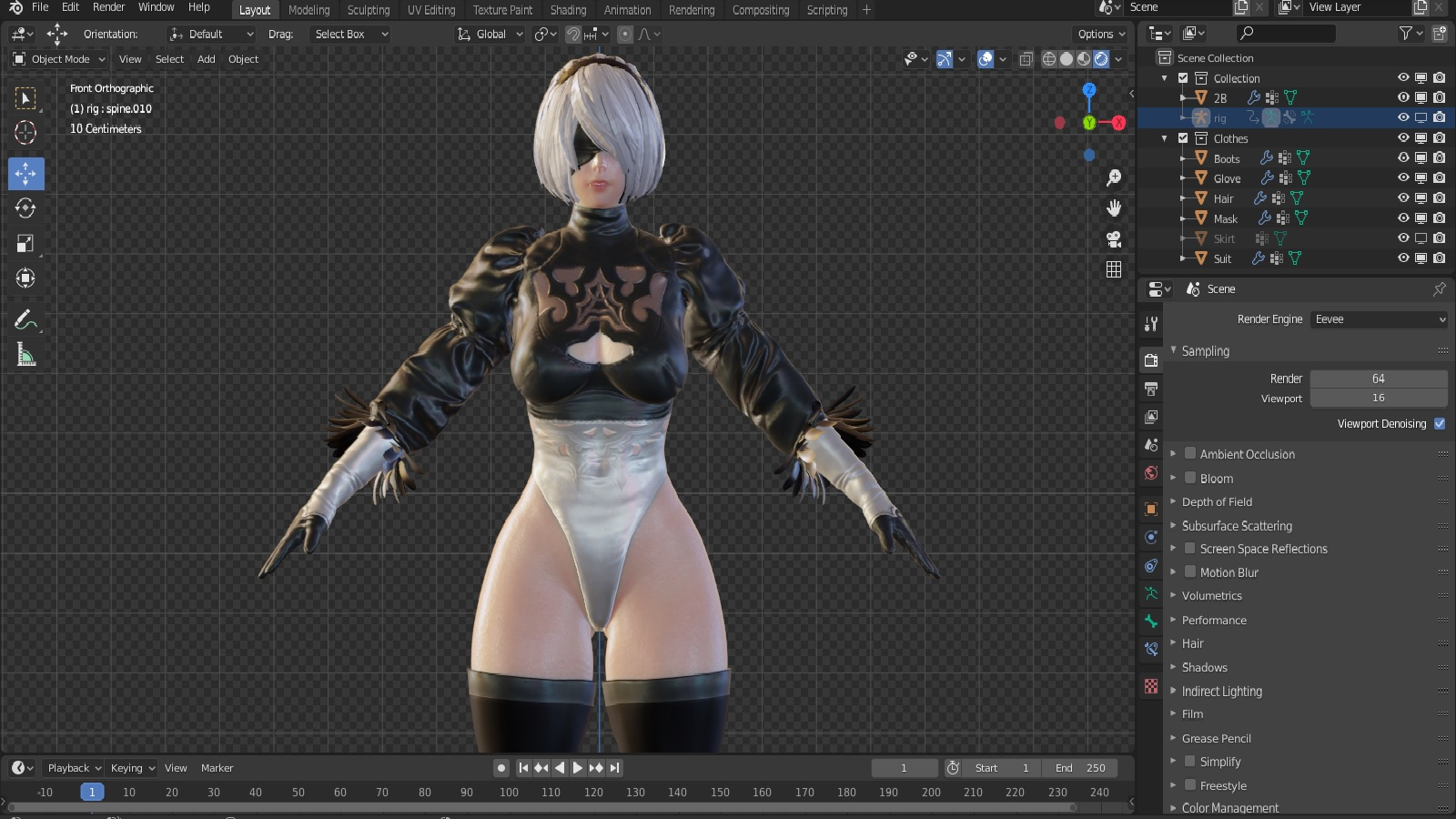Open the Tool properties tab
1456x819 pixels.
(1151, 324)
